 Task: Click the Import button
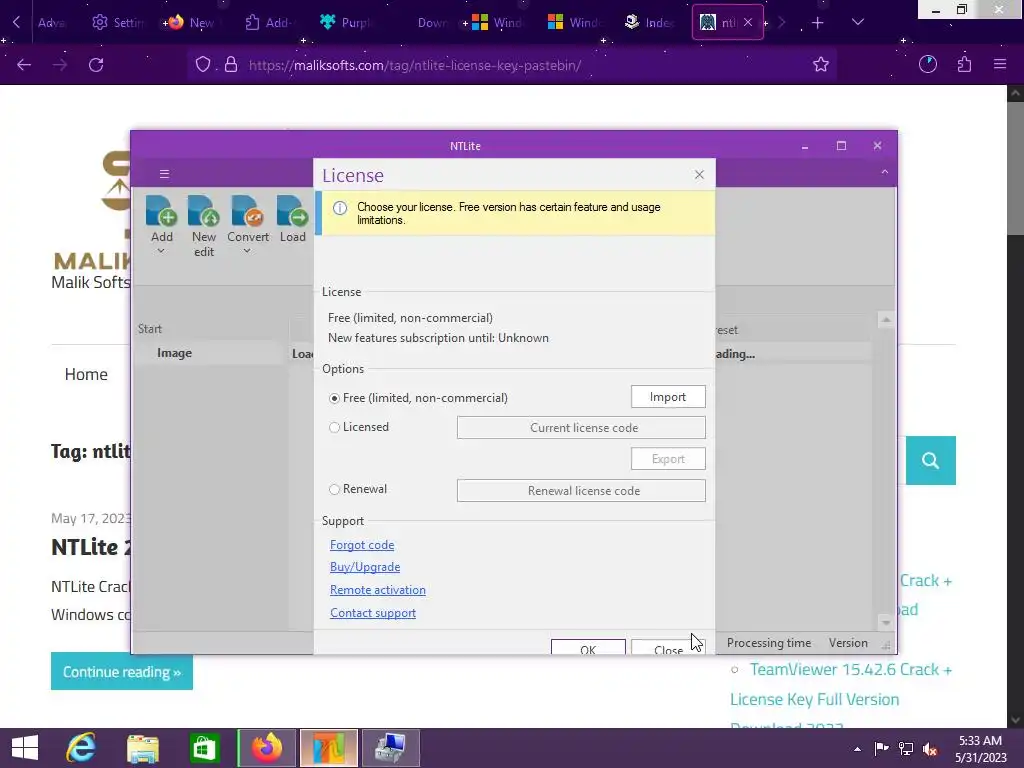tap(668, 396)
